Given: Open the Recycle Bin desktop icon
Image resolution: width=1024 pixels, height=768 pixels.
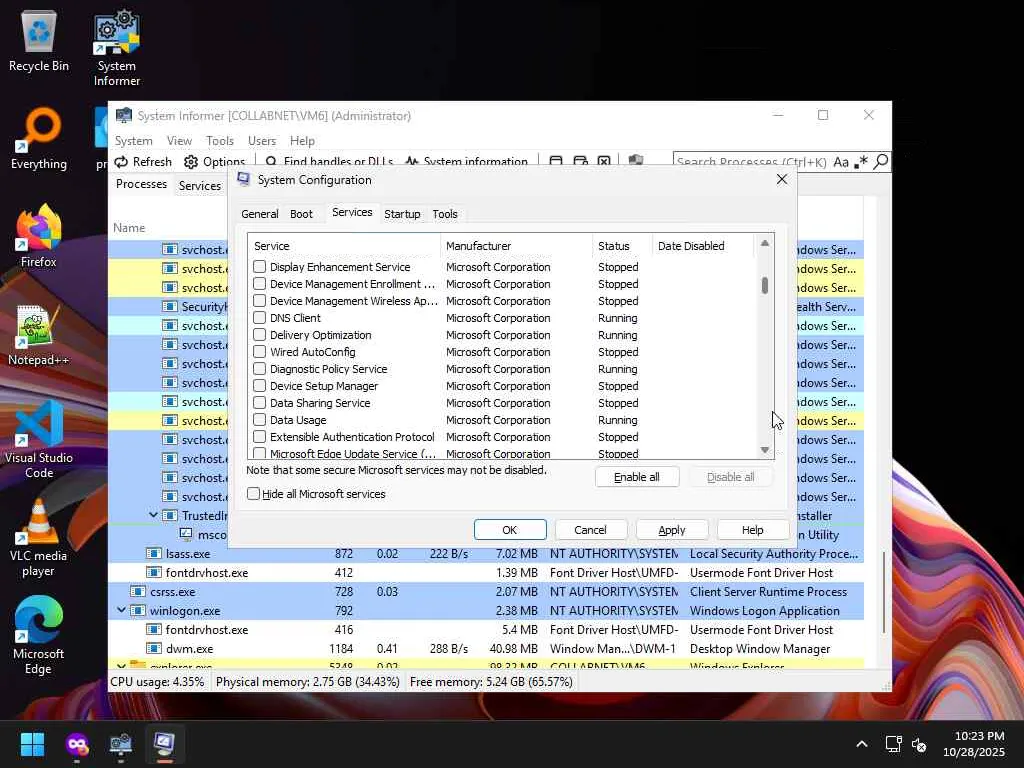Looking at the screenshot, I should click(x=39, y=42).
